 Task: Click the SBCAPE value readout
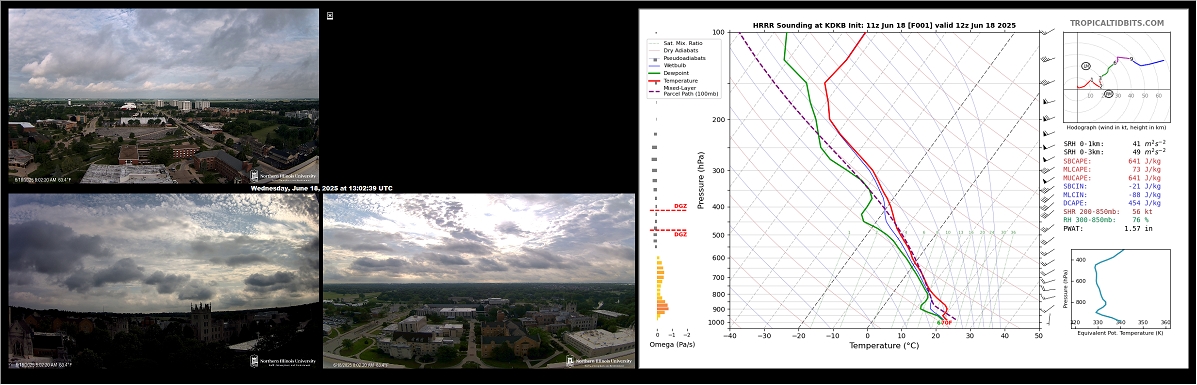tap(1112, 162)
